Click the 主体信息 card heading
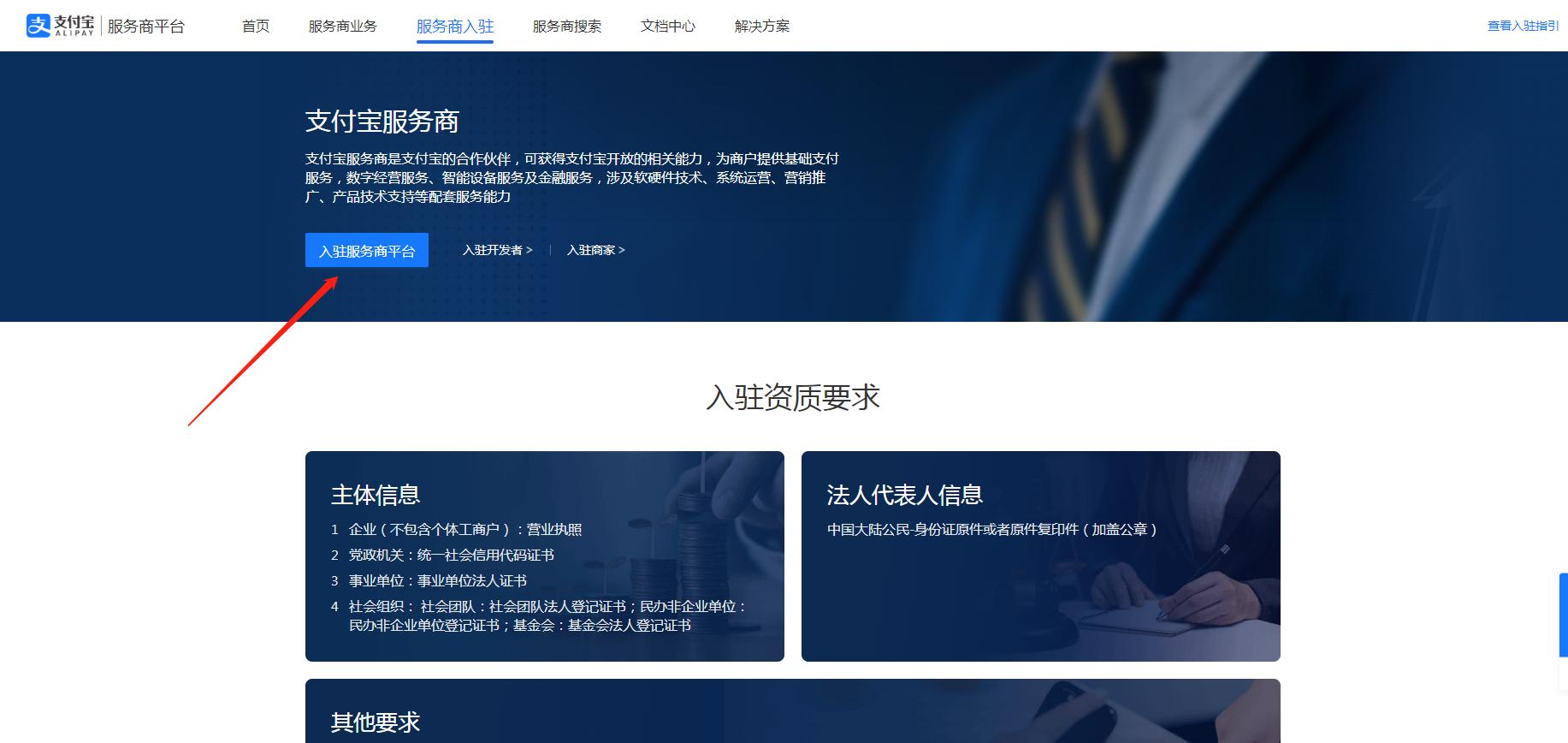 tap(376, 495)
